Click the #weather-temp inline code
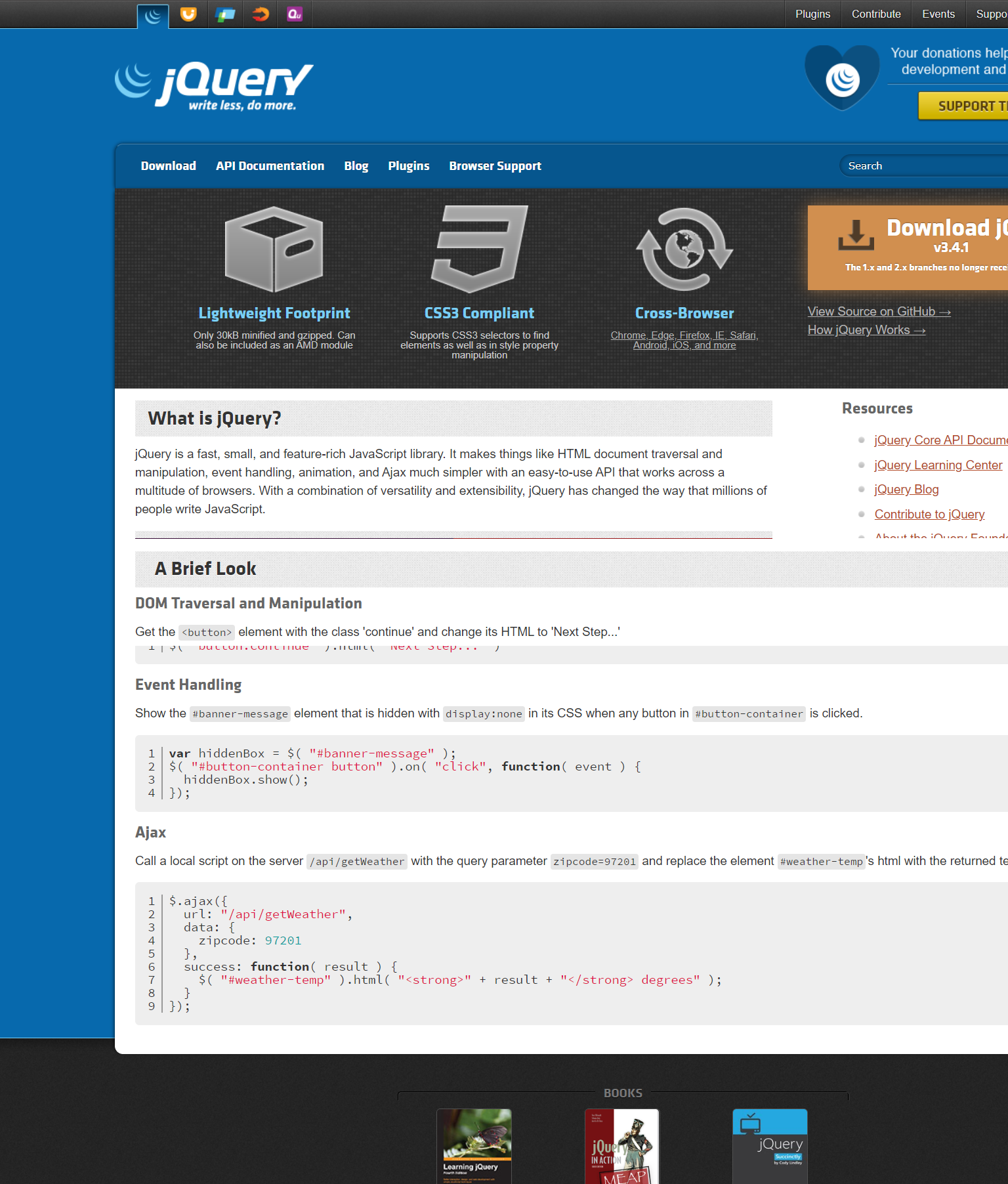1008x1184 pixels. pyautogui.click(x=821, y=861)
